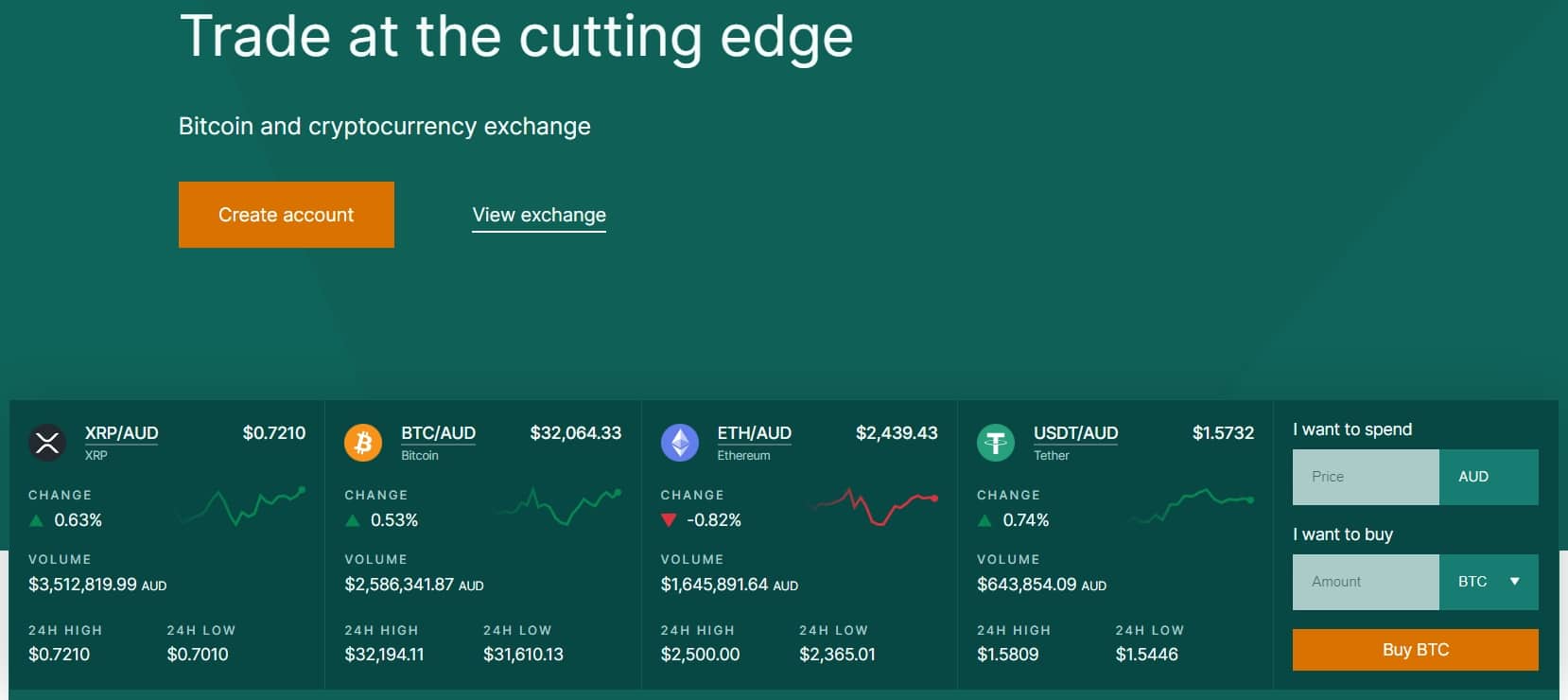Select the Bitcoin logo icon
This screenshot has height=700, width=1568.
363,442
